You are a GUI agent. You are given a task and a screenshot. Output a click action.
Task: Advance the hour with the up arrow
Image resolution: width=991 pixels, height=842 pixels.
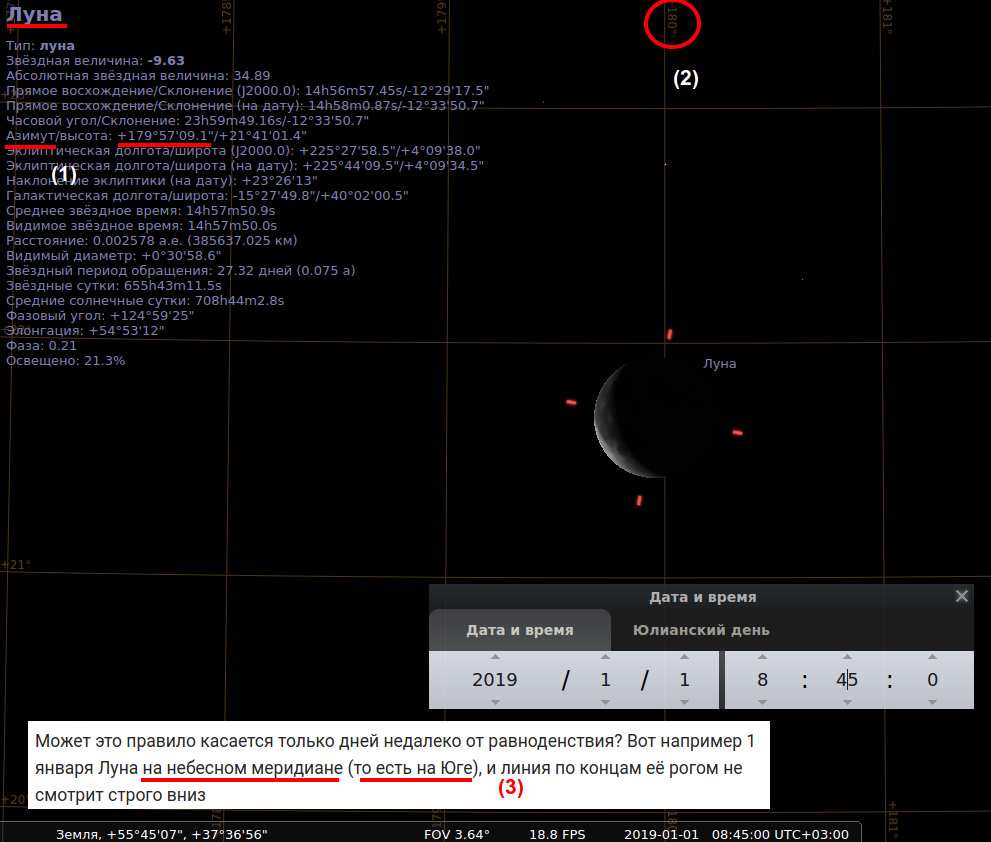click(762, 657)
